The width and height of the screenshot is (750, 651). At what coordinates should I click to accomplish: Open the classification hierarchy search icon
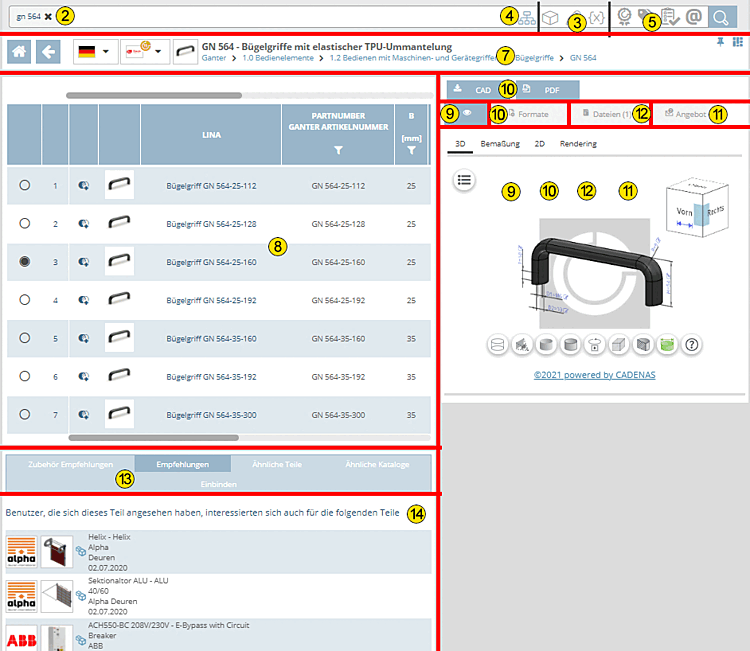click(x=527, y=18)
